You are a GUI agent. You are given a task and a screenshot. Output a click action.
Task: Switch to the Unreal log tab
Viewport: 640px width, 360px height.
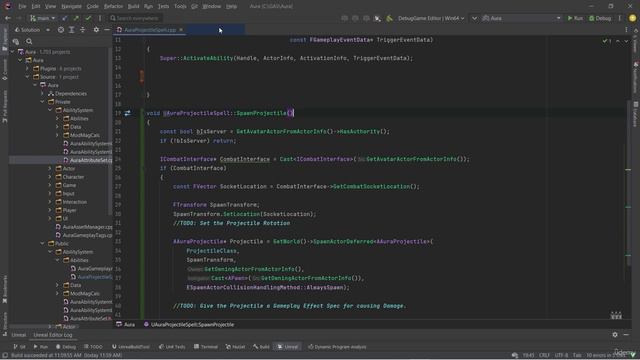click(18, 335)
